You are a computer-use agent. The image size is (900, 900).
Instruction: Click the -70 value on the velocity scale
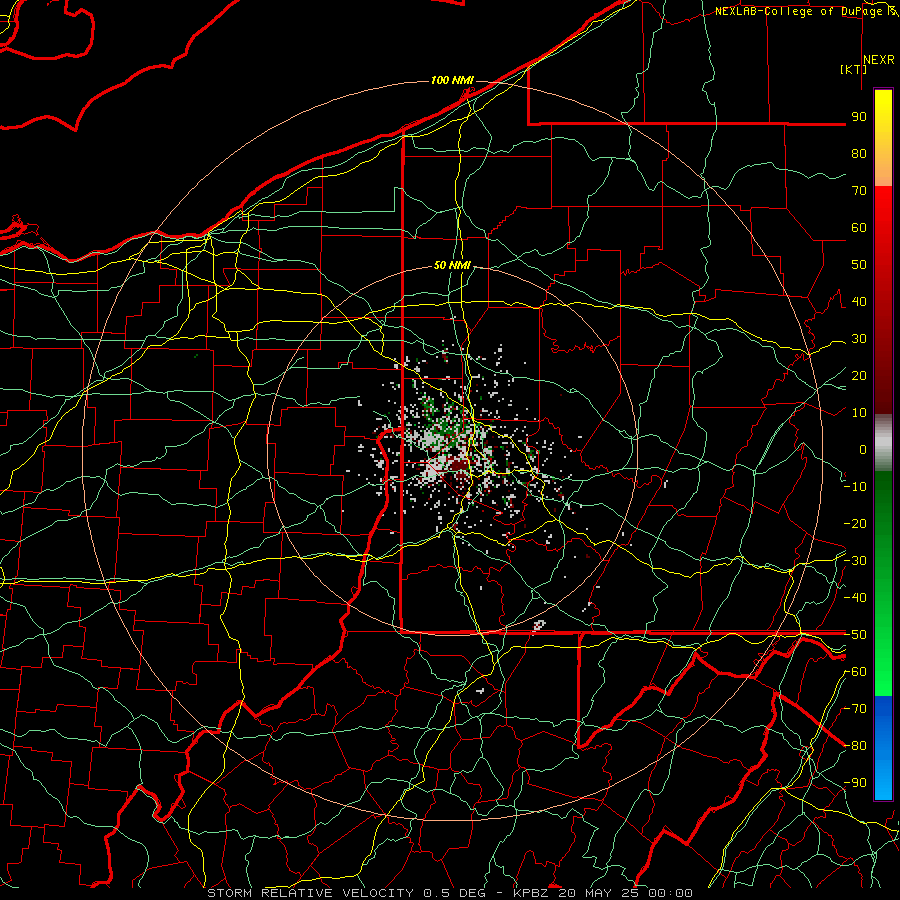point(855,709)
